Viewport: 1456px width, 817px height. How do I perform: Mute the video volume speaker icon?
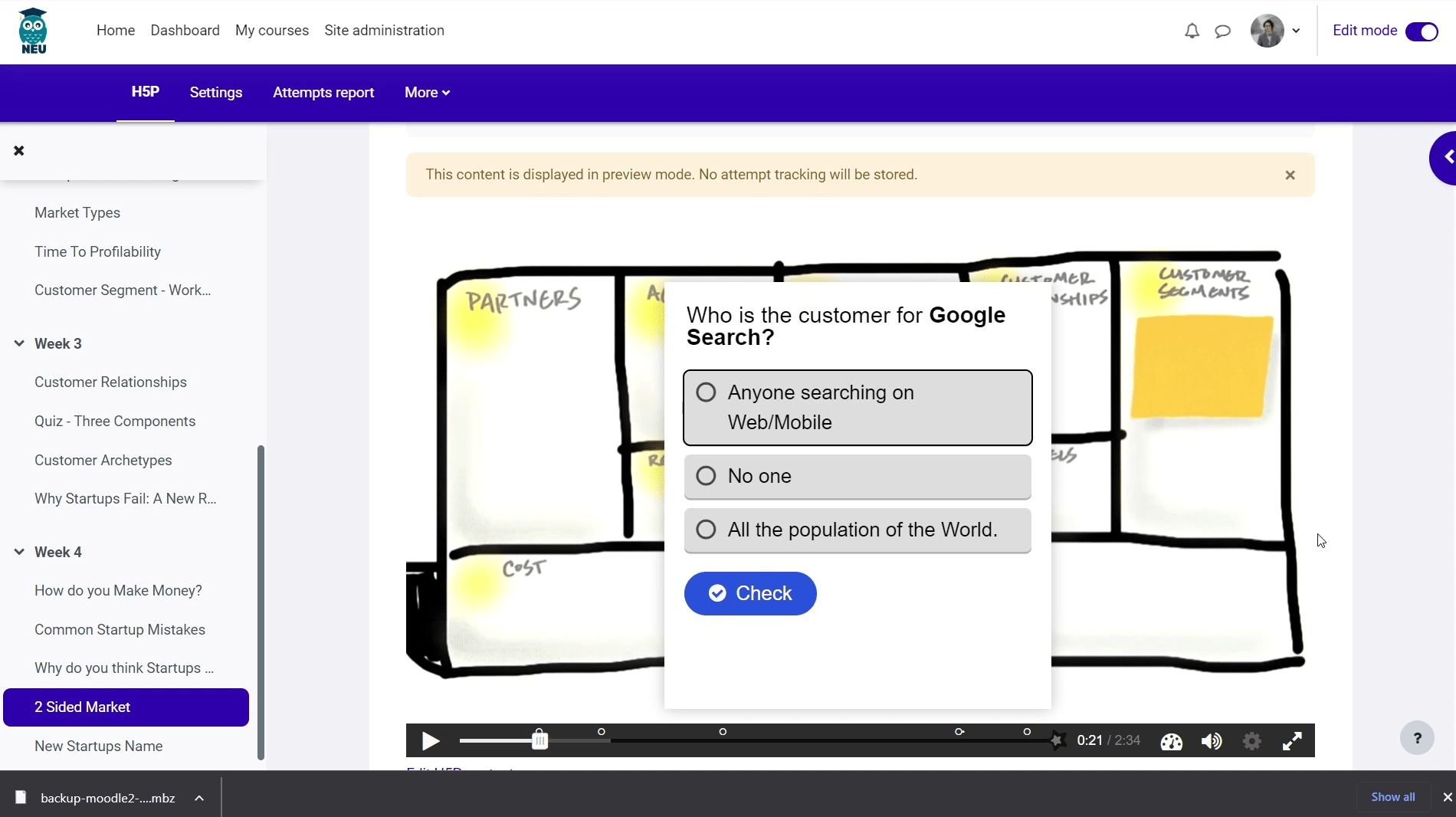(1212, 741)
